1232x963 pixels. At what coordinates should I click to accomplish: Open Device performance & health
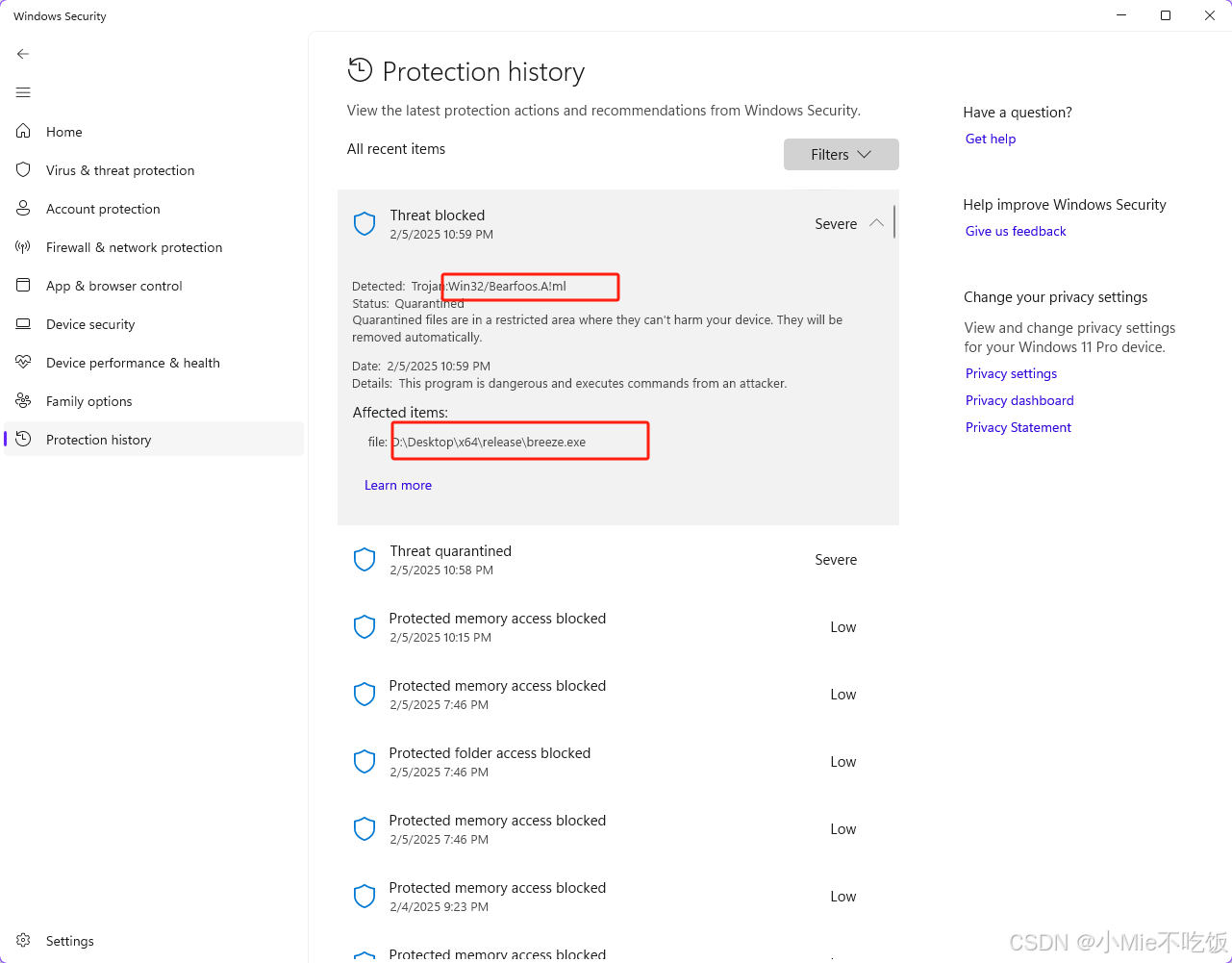154,363
